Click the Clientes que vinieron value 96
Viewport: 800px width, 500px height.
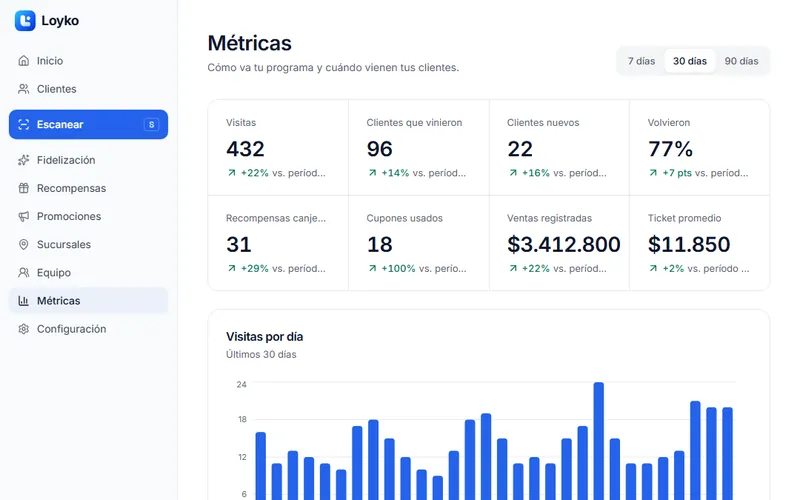[x=380, y=149]
